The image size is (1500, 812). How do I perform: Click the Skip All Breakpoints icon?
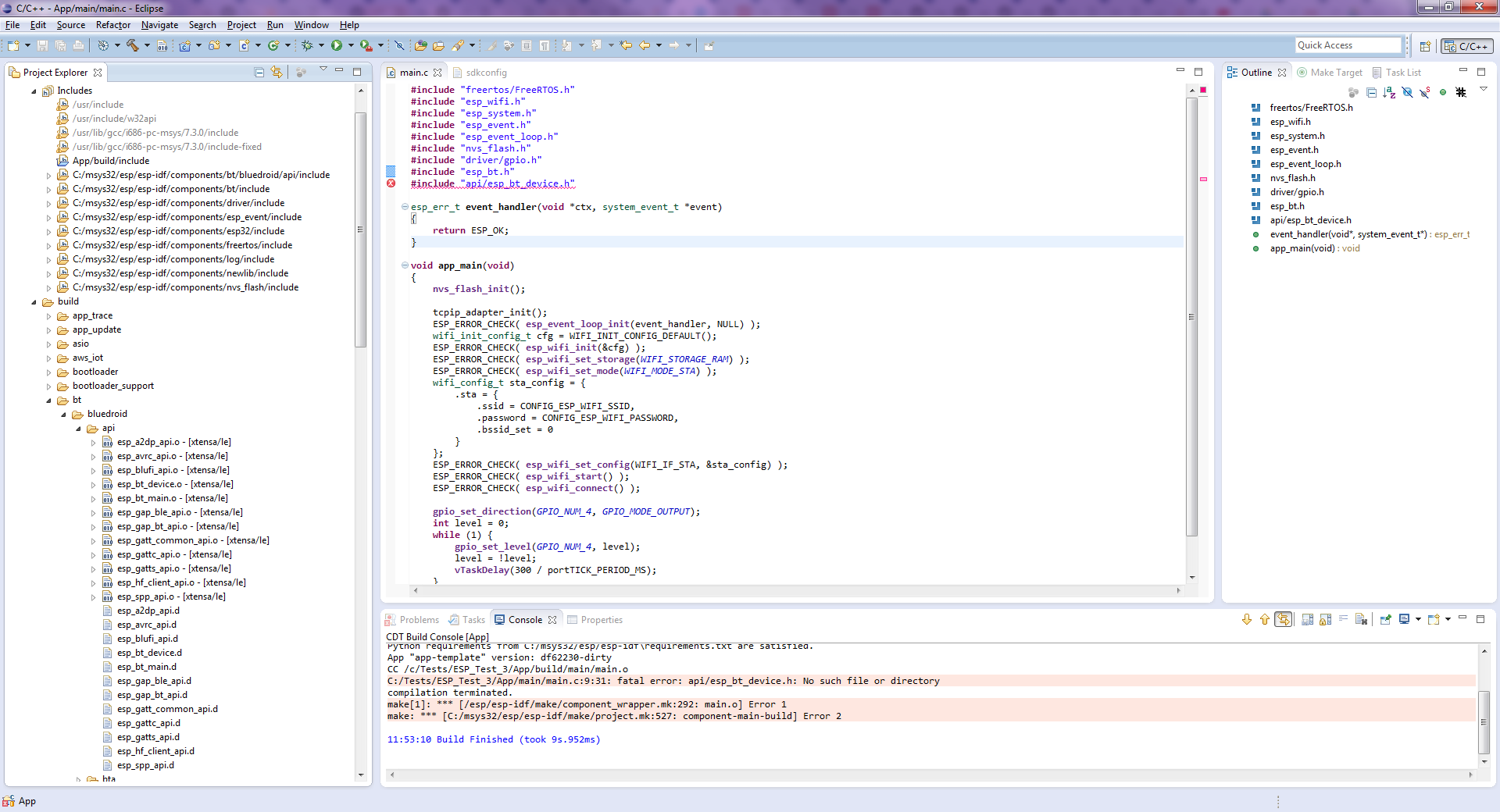pyautogui.click(x=399, y=45)
